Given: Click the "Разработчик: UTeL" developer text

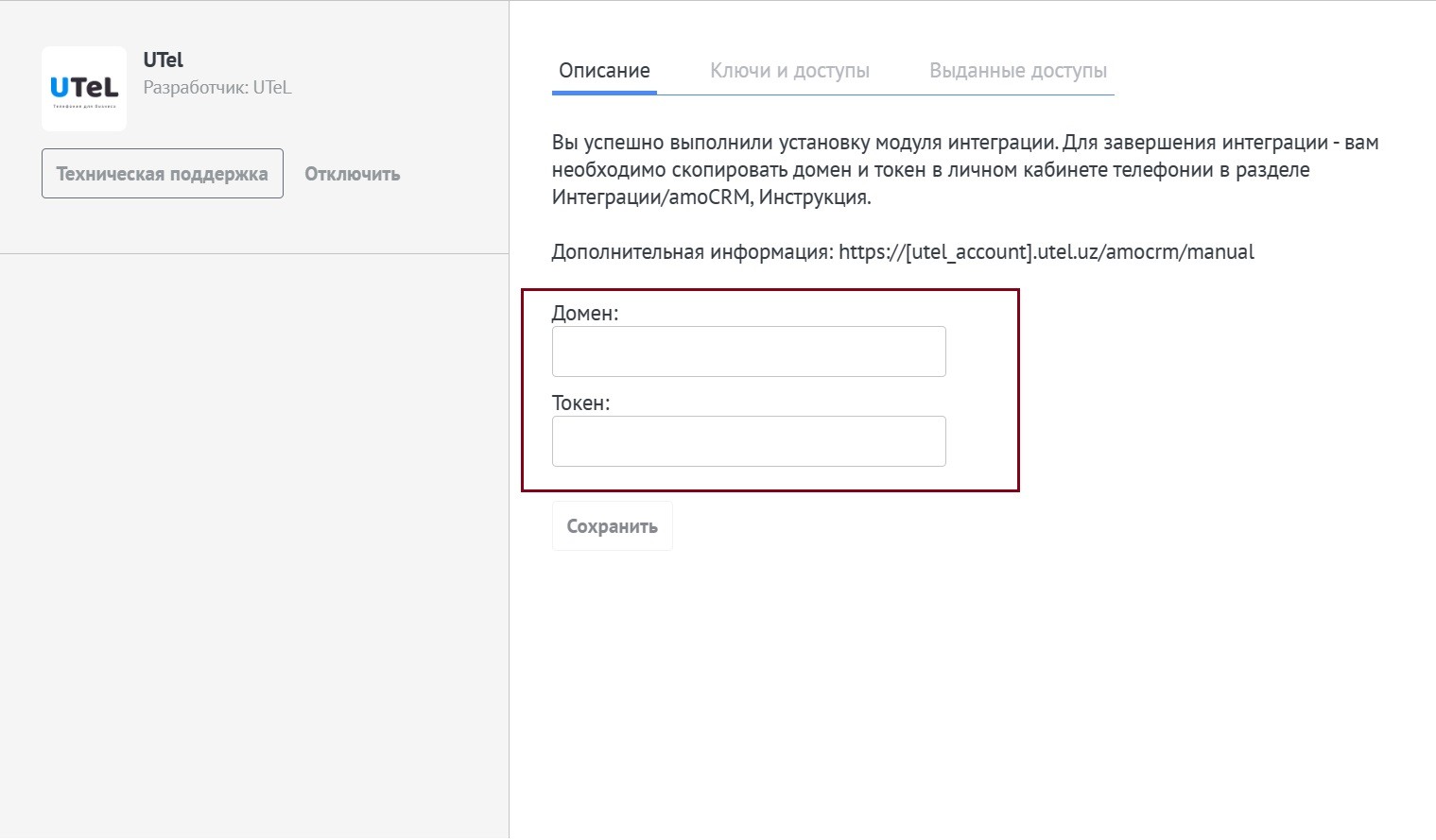Looking at the screenshot, I should coord(216,88).
